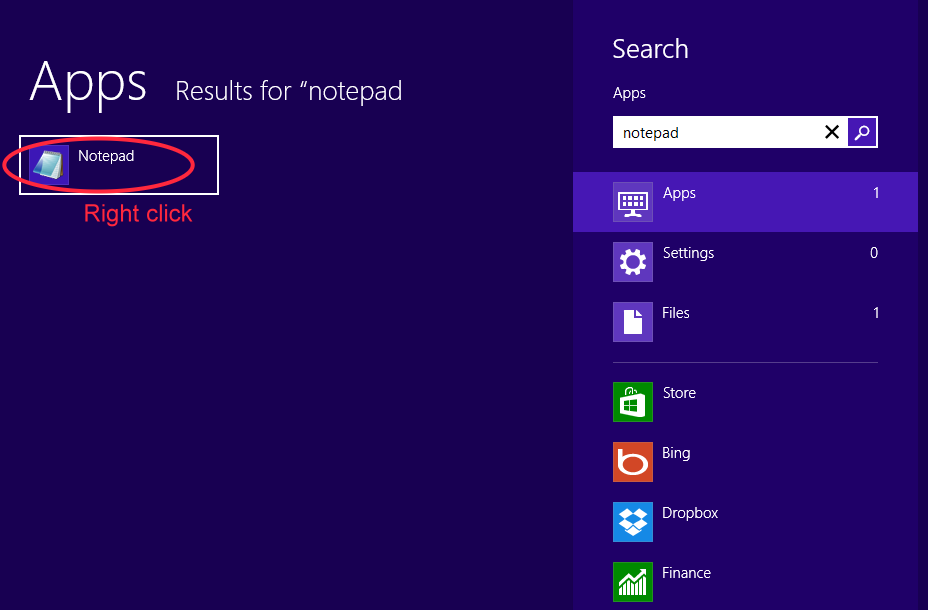
Task: Click the Apps results page title
Action: 87,85
